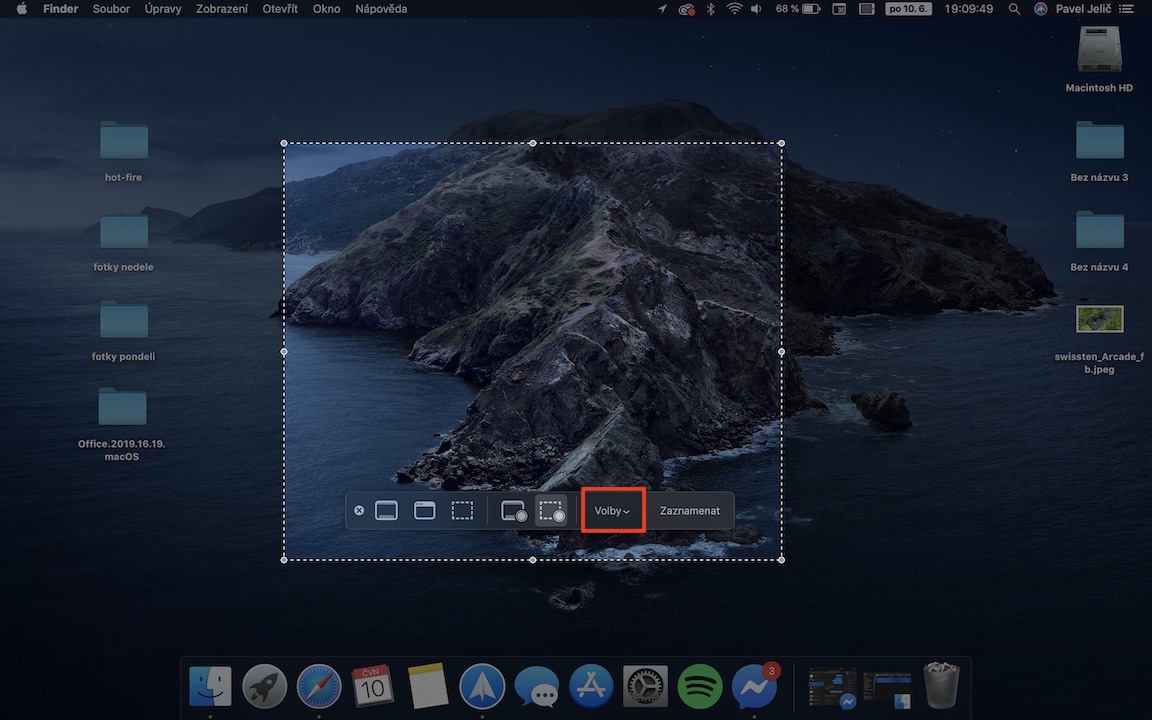Click the top-left selection corner handle

click(x=284, y=143)
